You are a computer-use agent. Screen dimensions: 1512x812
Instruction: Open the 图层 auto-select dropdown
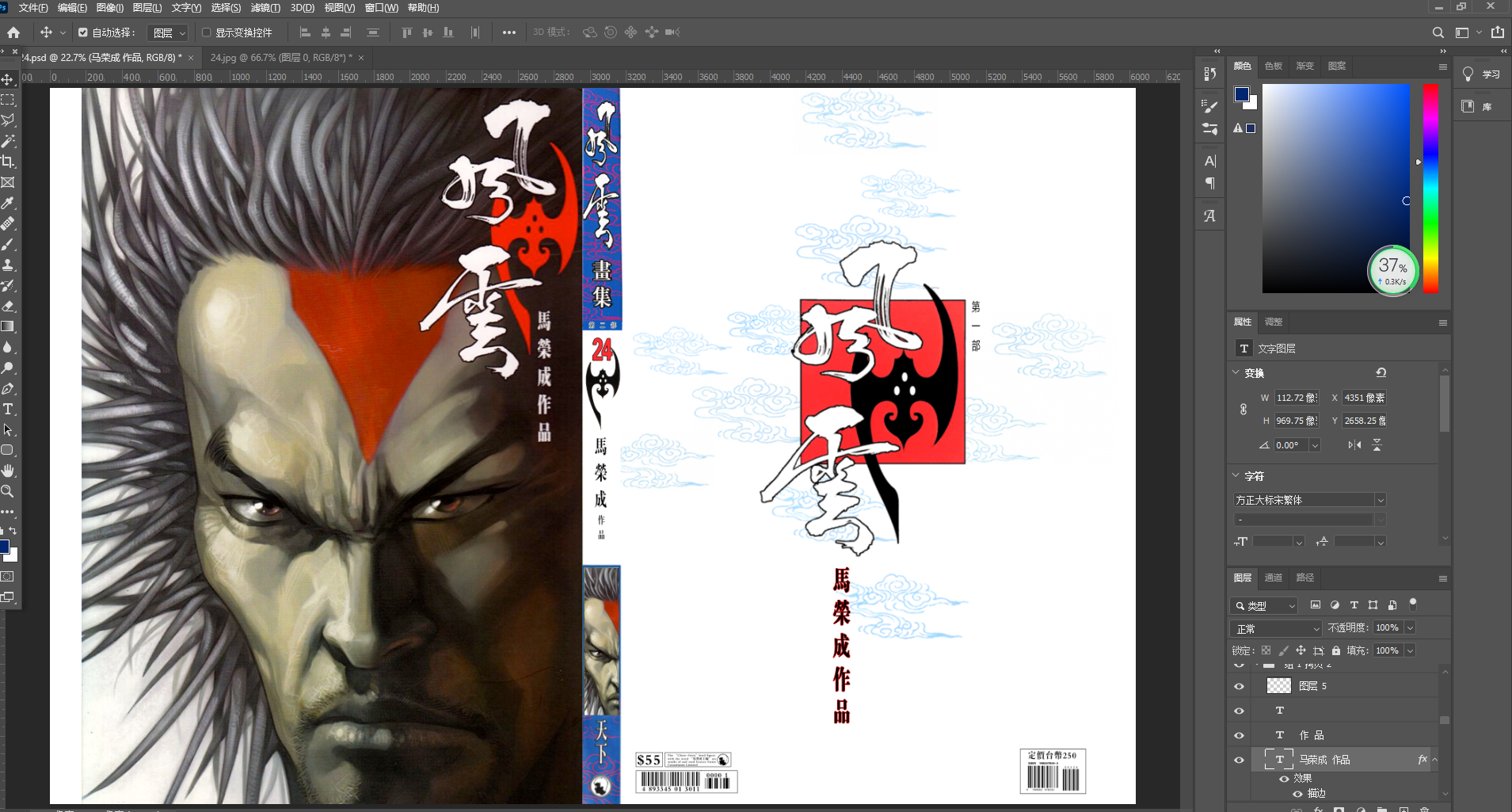169,32
